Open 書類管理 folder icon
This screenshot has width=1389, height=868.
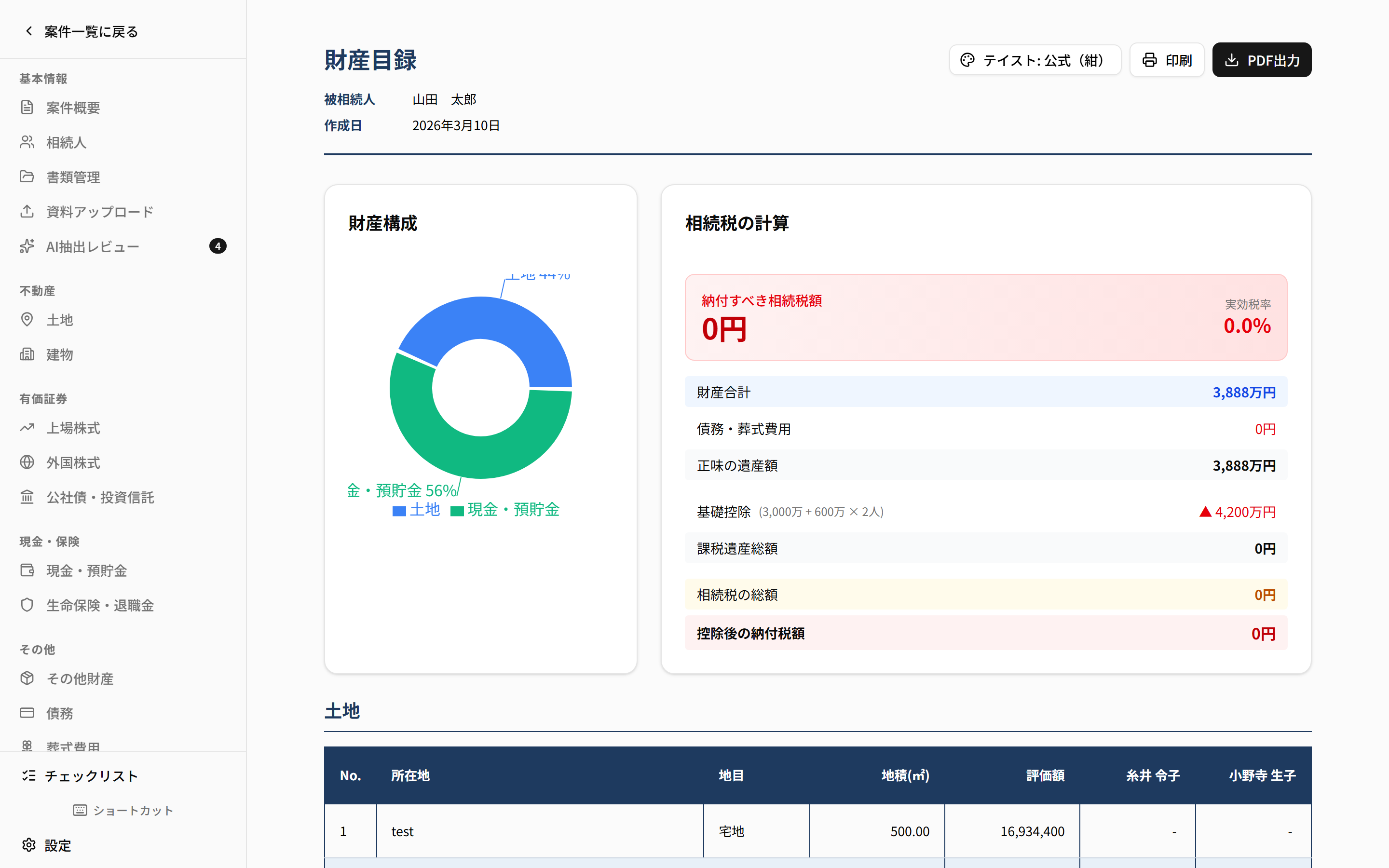27,176
